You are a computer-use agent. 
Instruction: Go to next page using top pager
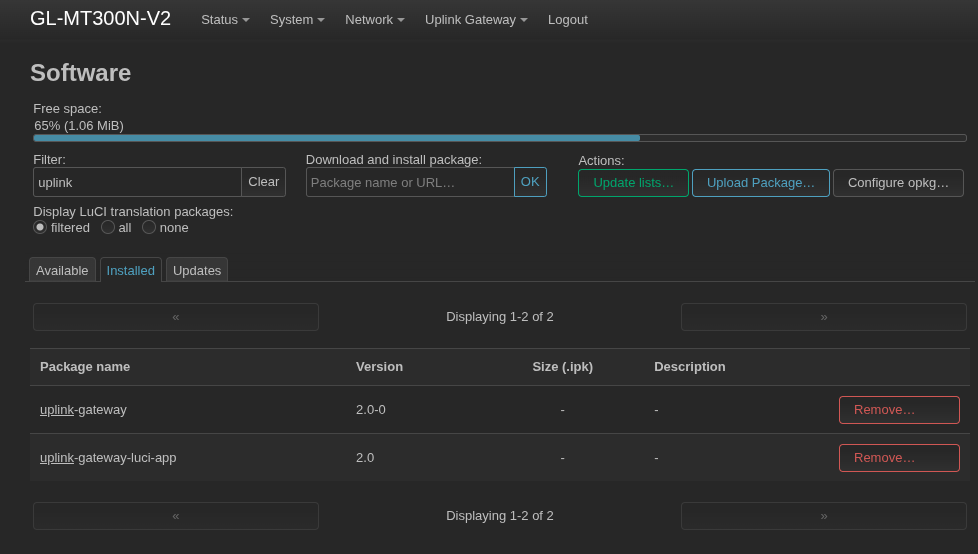pos(824,317)
